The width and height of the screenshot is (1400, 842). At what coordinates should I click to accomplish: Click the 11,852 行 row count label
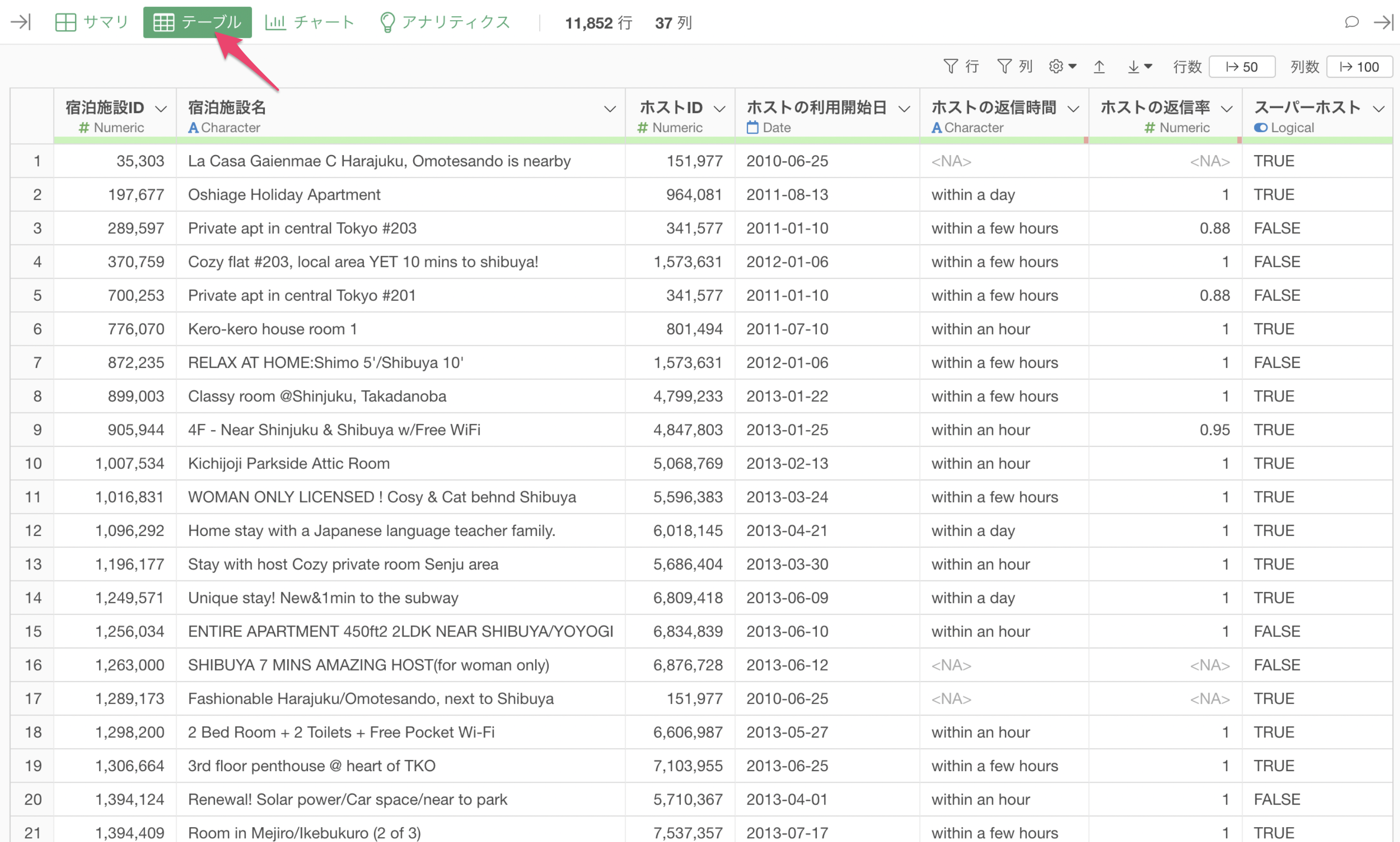coord(599,23)
